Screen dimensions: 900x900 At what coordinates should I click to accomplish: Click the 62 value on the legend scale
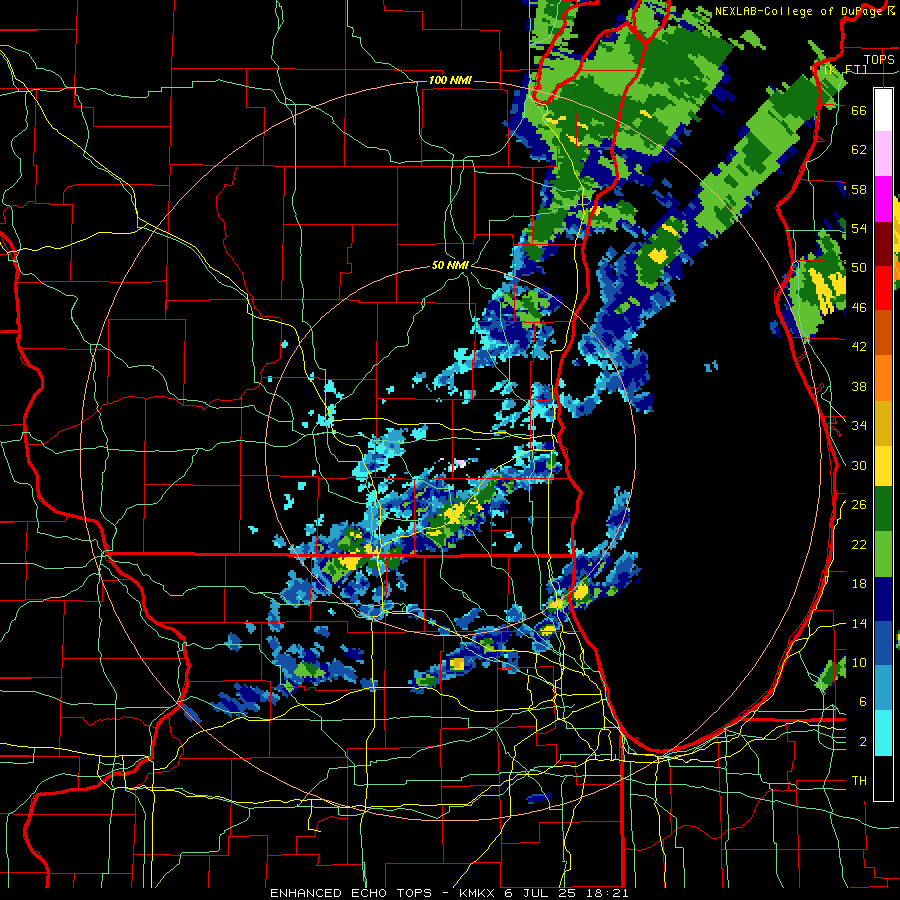coord(859,149)
